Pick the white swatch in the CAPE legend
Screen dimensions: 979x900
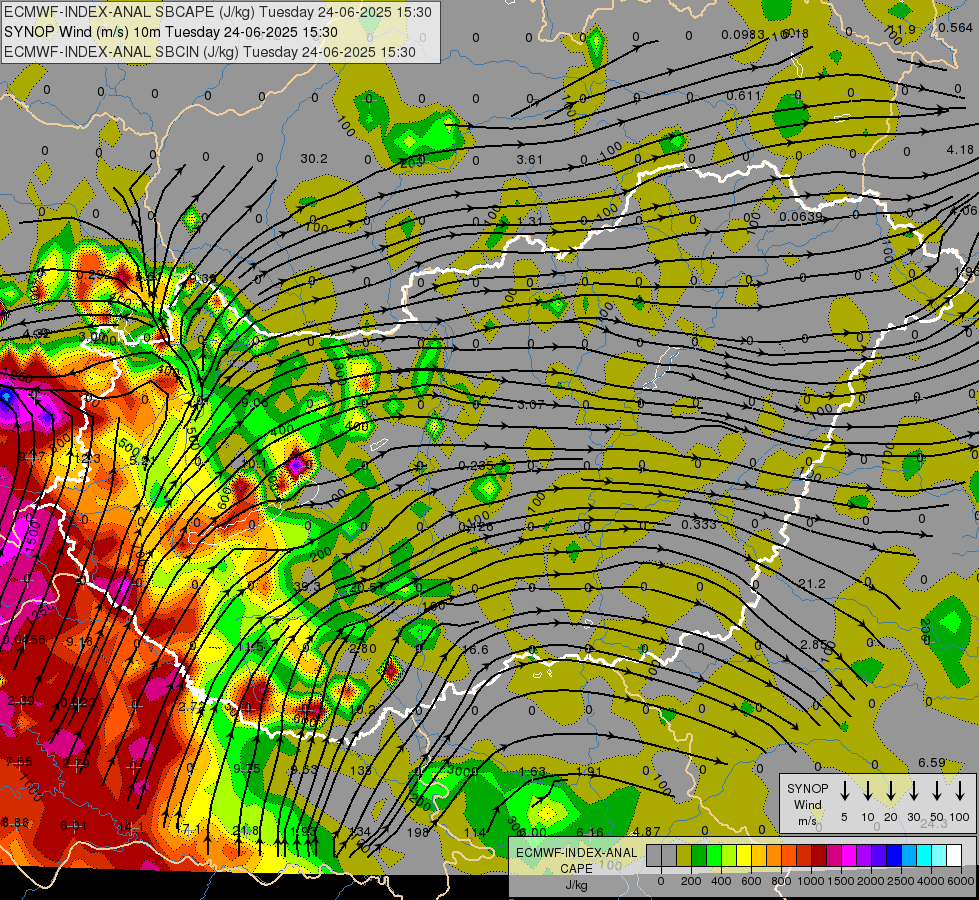tap(955, 856)
